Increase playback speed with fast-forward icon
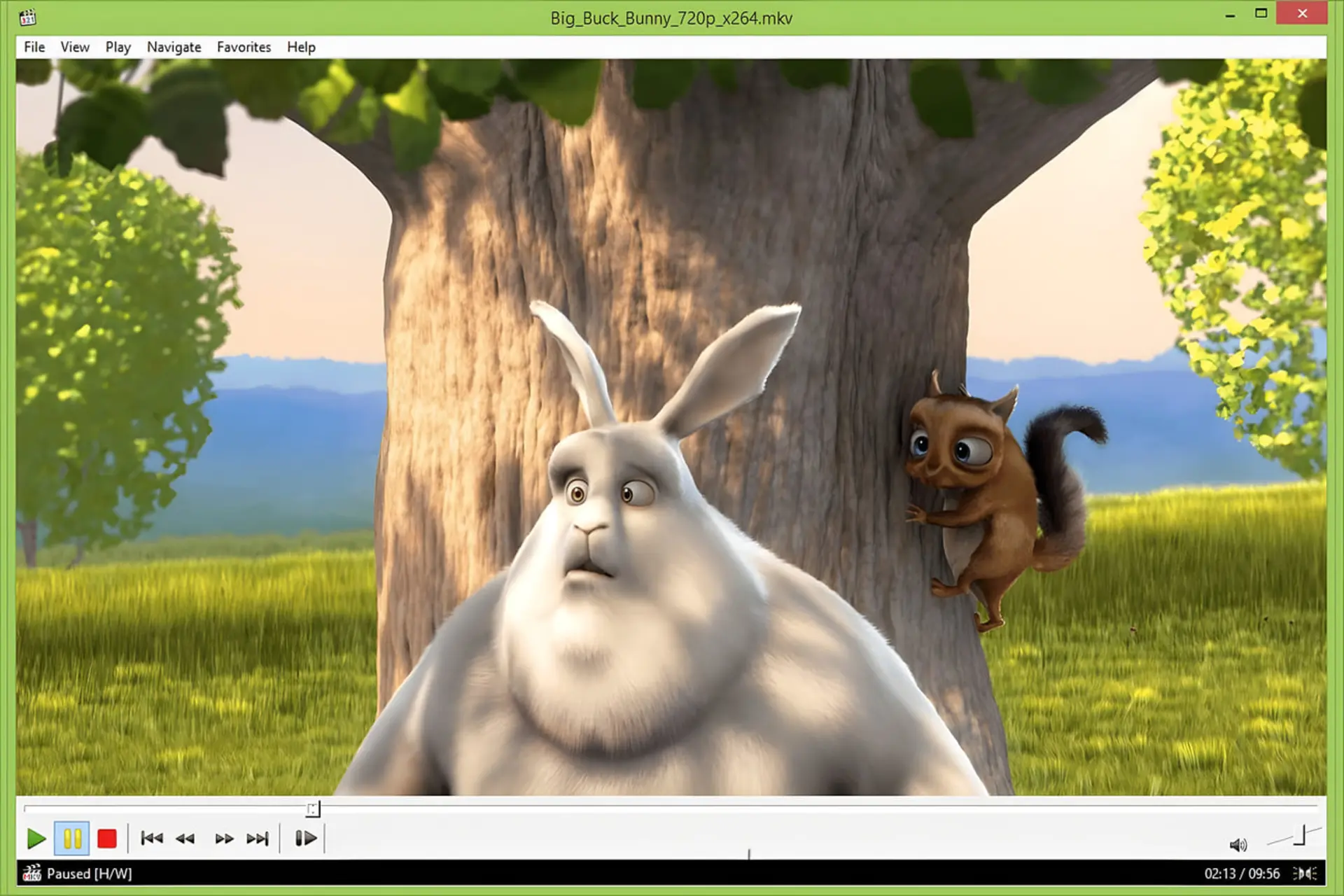Image resolution: width=1344 pixels, height=896 pixels. click(x=224, y=838)
